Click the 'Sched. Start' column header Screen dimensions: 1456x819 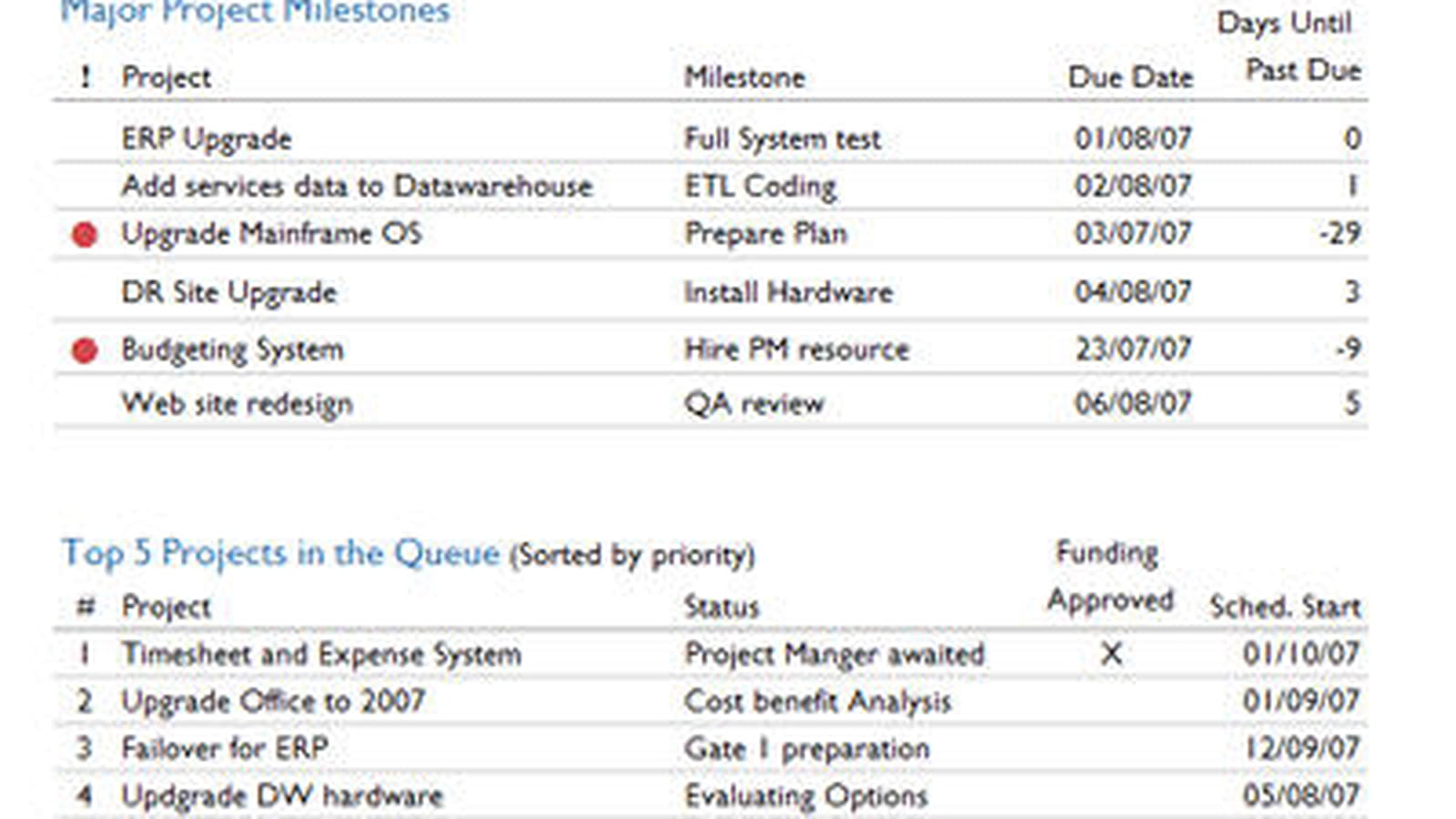click(1285, 607)
